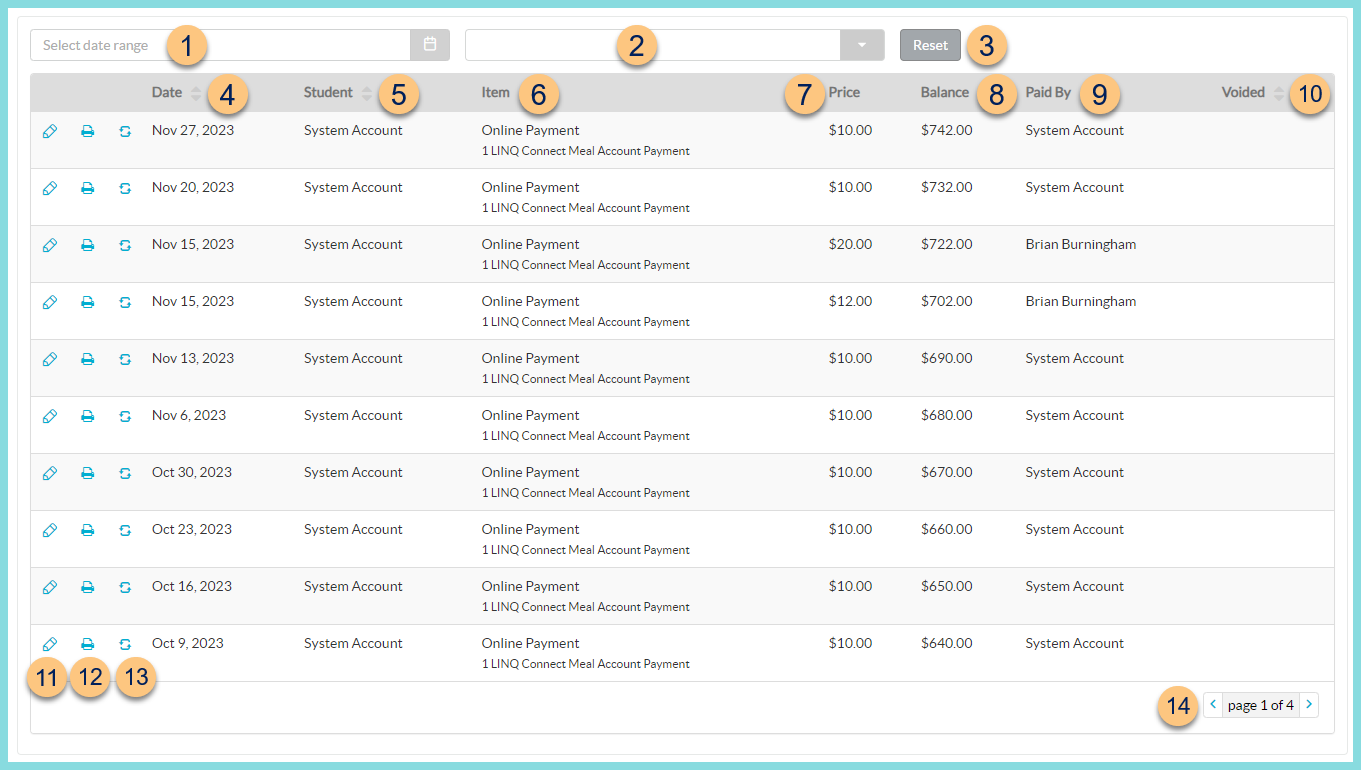Go to the next page of transactions
Screen dimensions: 1361x770
[1309, 704]
